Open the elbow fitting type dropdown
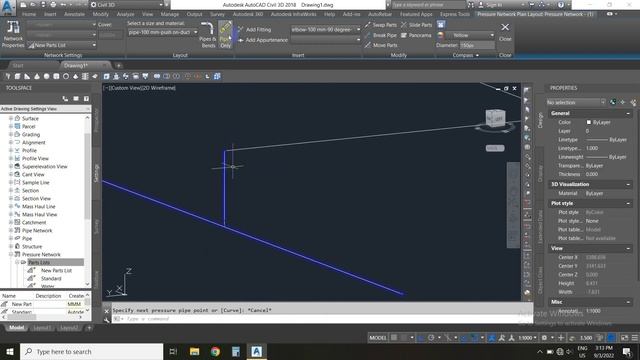This screenshot has height=360, width=640. coord(326,29)
